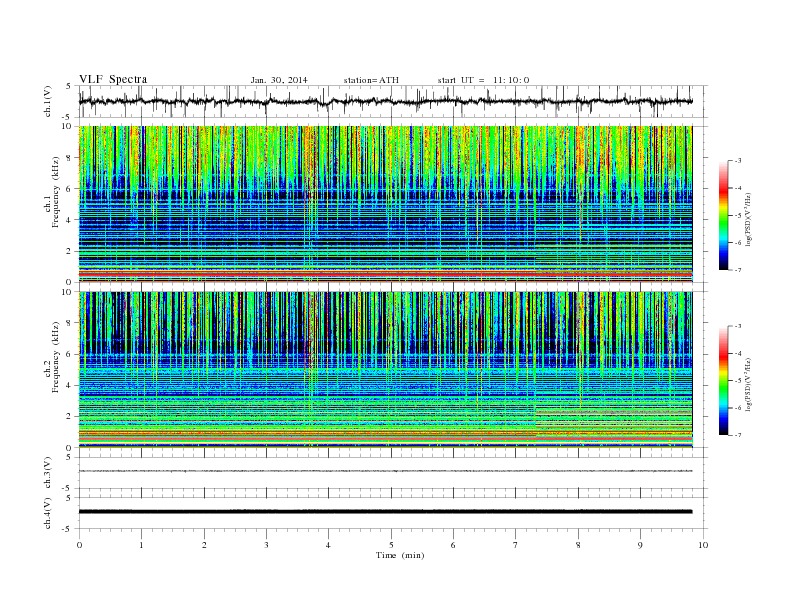Click the "5" tick on the time axis
Screen dimensions: 792x612
[391, 545]
